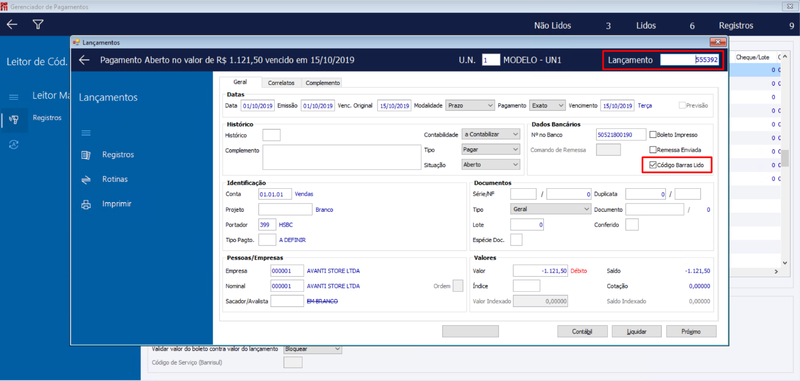Enable the Boleto Impresso checkbox
Screen dimensions: 800x381
[x=653, y=135]
